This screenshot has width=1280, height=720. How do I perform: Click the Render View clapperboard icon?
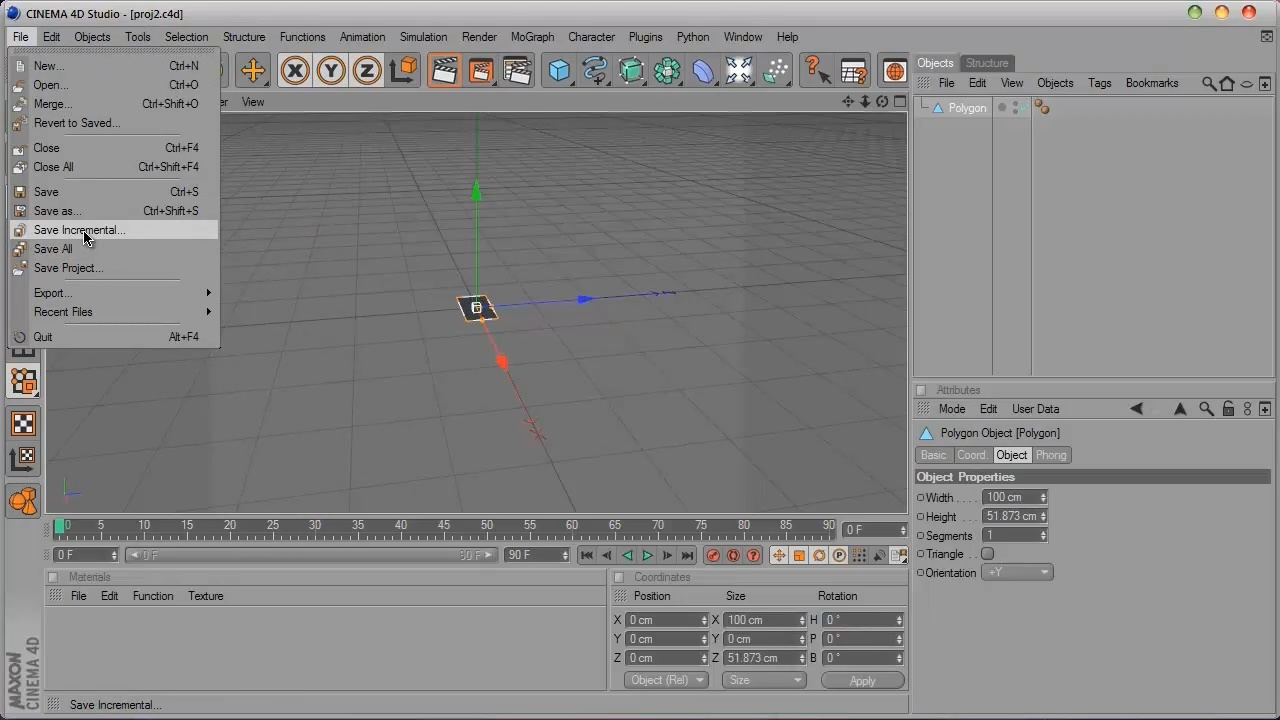[444, 70]
